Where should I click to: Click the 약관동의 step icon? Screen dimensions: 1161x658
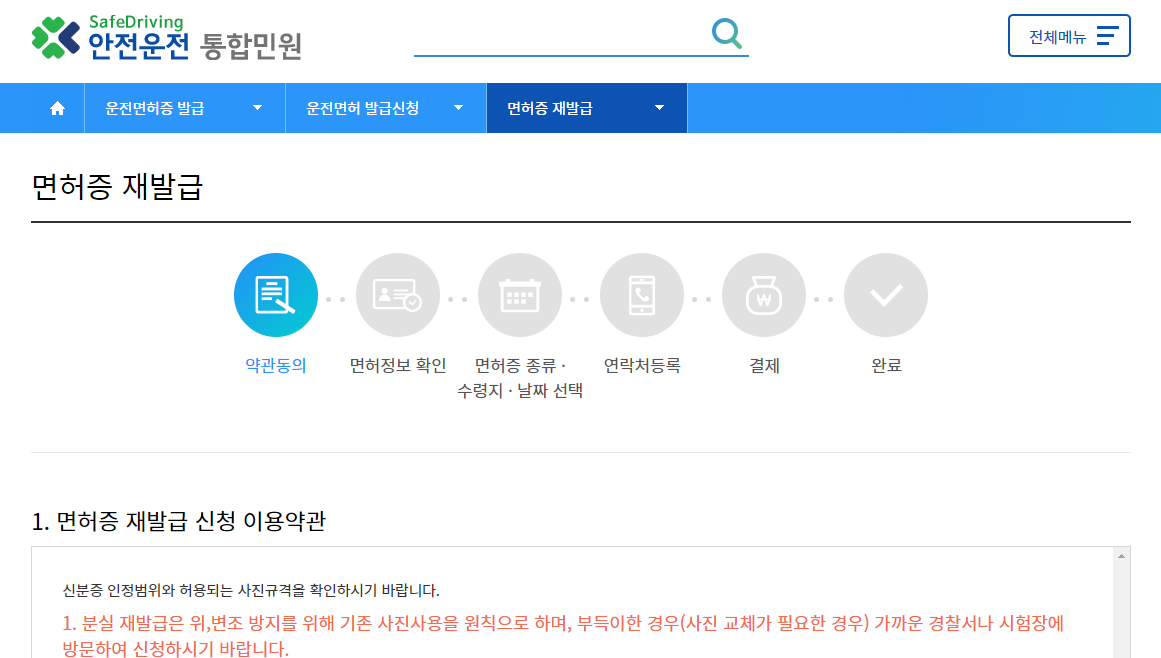(275, 294)
